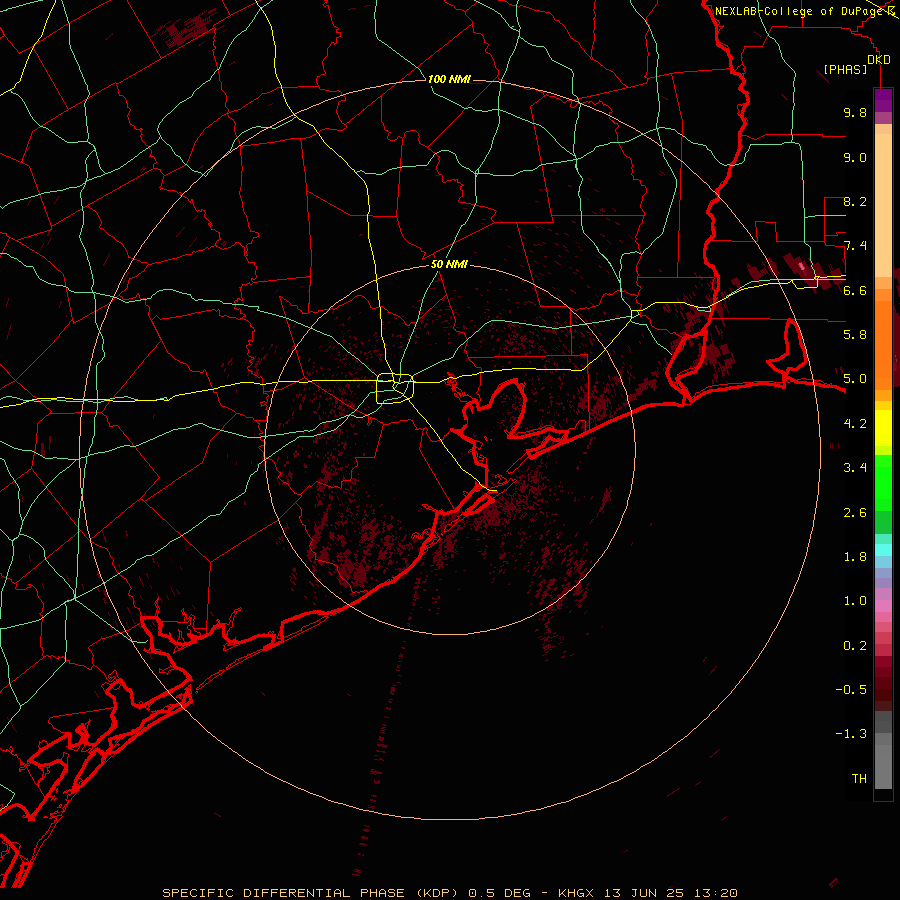
Task: Pick the orange segment of the color bar
Action: pos(883,344)
